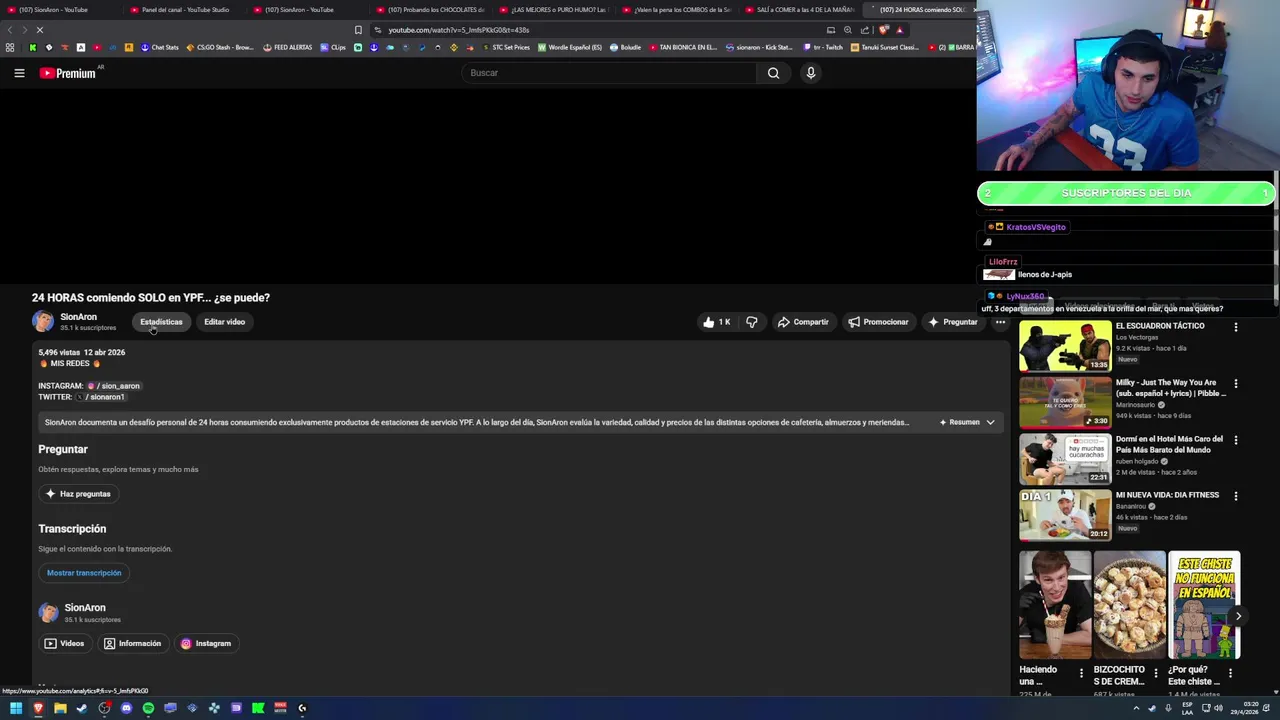Viewport: 1280px width, 720px height.
Task: Open the Brave Shields lion icon
Action: tap(884, 30)
